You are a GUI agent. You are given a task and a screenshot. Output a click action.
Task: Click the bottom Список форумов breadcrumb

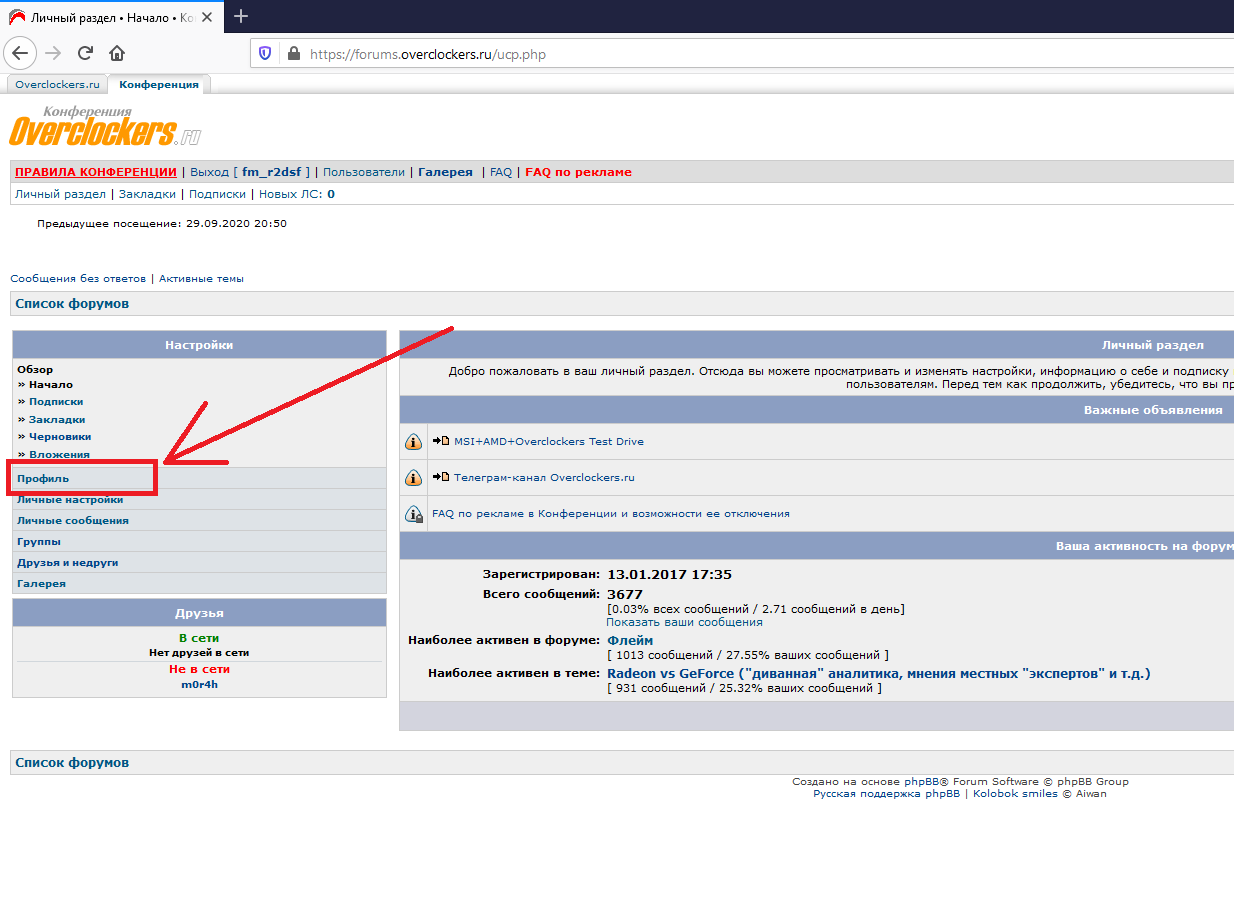click(x=72, y=762)
